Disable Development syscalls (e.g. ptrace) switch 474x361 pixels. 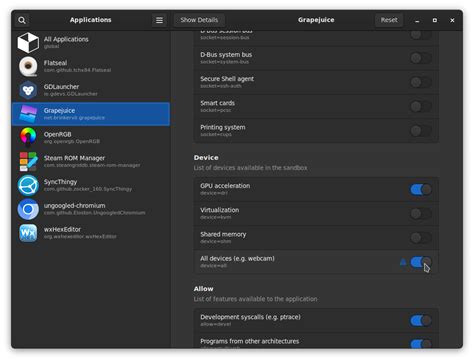point(421,321)
